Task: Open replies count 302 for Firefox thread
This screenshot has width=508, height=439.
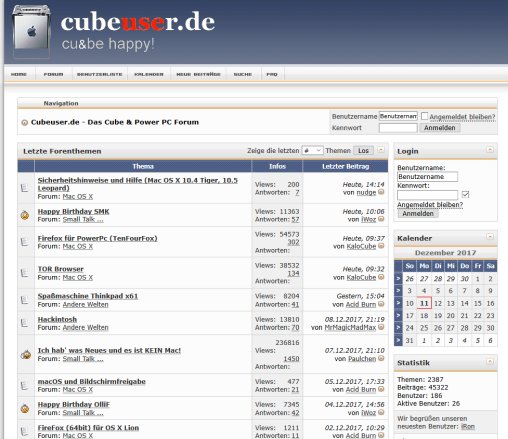Action: tap(293, 242)
